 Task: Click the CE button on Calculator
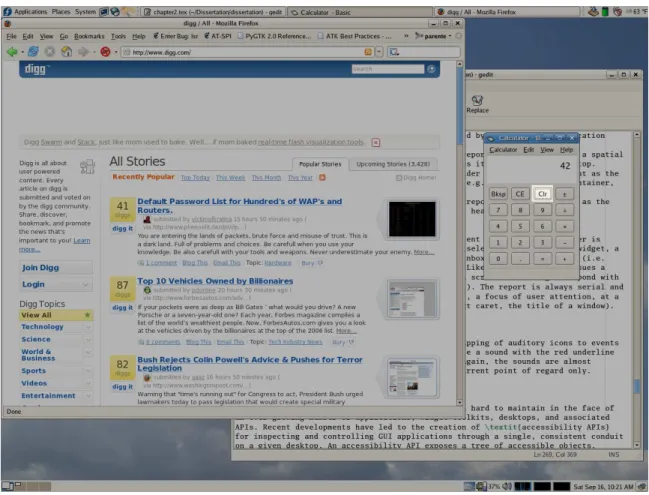pos(520,194)
